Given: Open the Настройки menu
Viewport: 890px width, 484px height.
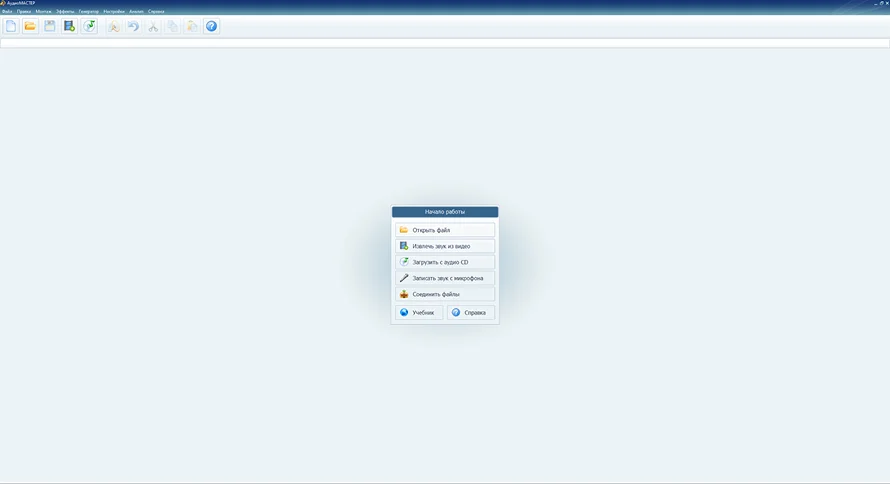Looking at the screenshot, I should [x=114, y=11].
